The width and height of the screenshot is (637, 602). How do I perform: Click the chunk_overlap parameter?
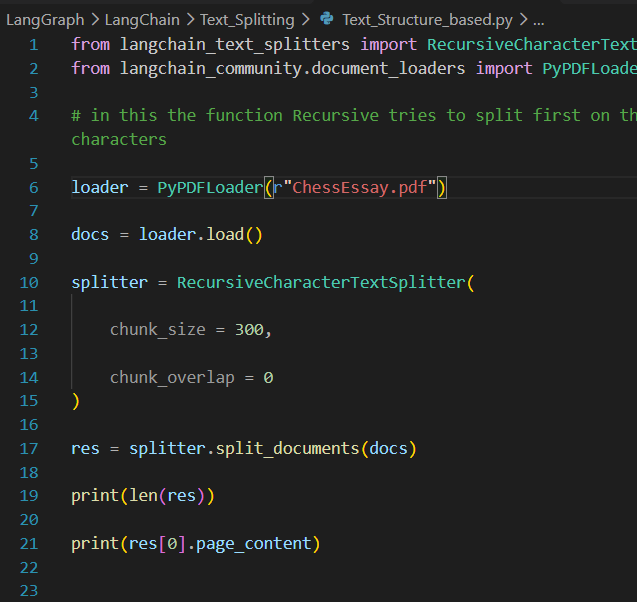click(172, 377)
